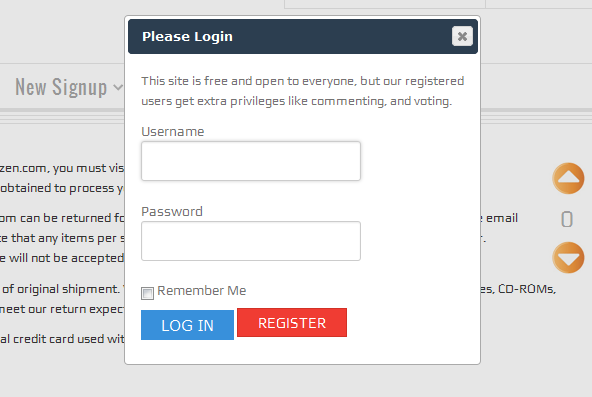Click the CD-ROMs text behind the dialog
Image resolution: width=592 pixels, height=397 pixels.
click(x=527, y=289)
